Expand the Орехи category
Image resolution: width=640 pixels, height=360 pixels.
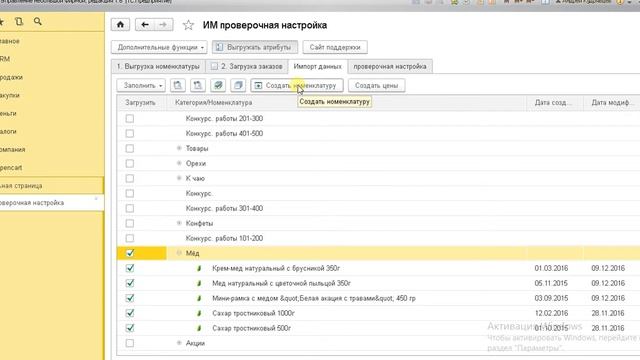tap(179, 163)
